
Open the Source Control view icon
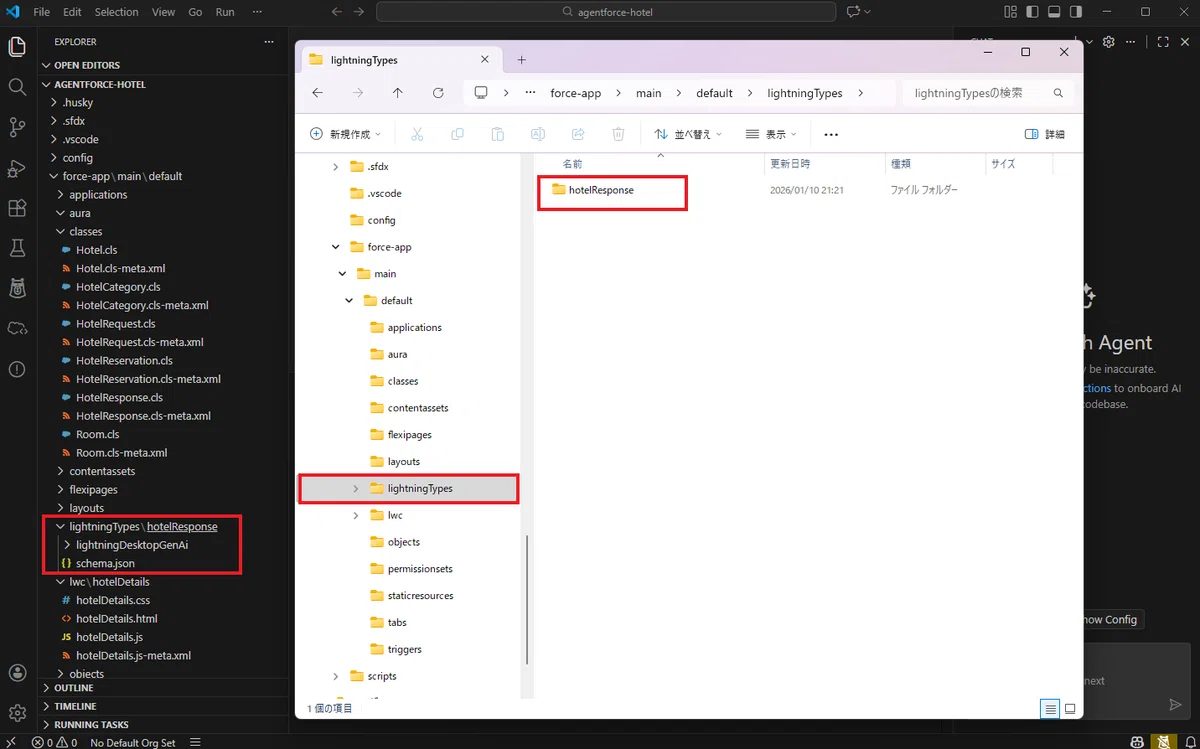pyautogui.click(x=17, y=127)
